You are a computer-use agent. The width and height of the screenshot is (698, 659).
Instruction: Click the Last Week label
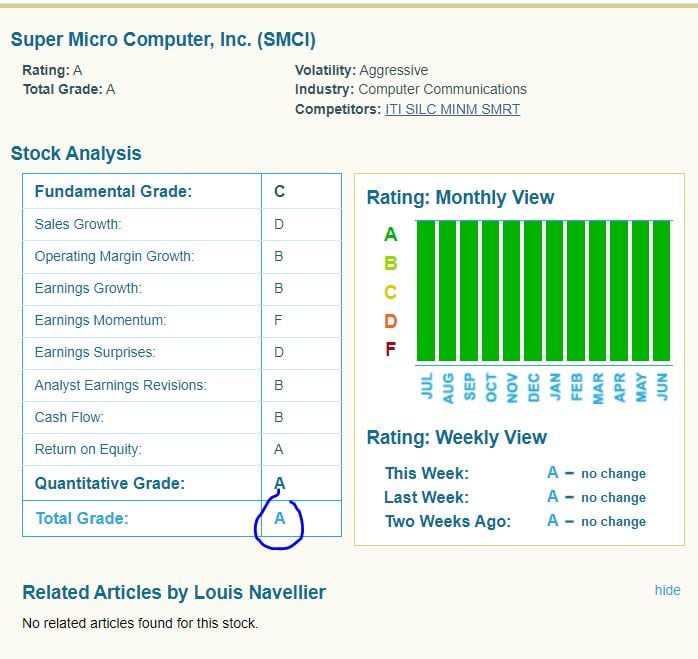pos(426,497)
